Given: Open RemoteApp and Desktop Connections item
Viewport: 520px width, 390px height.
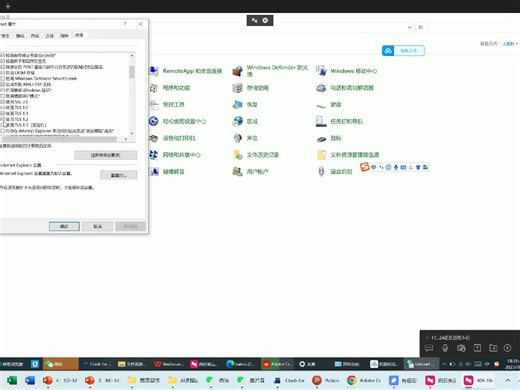Looking at the screenshot, I should click(x=185, y=71).
